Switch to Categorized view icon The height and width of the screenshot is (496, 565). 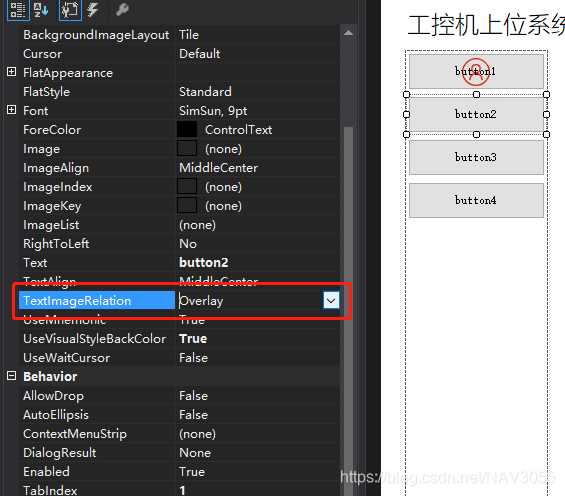tap(18, 9)
